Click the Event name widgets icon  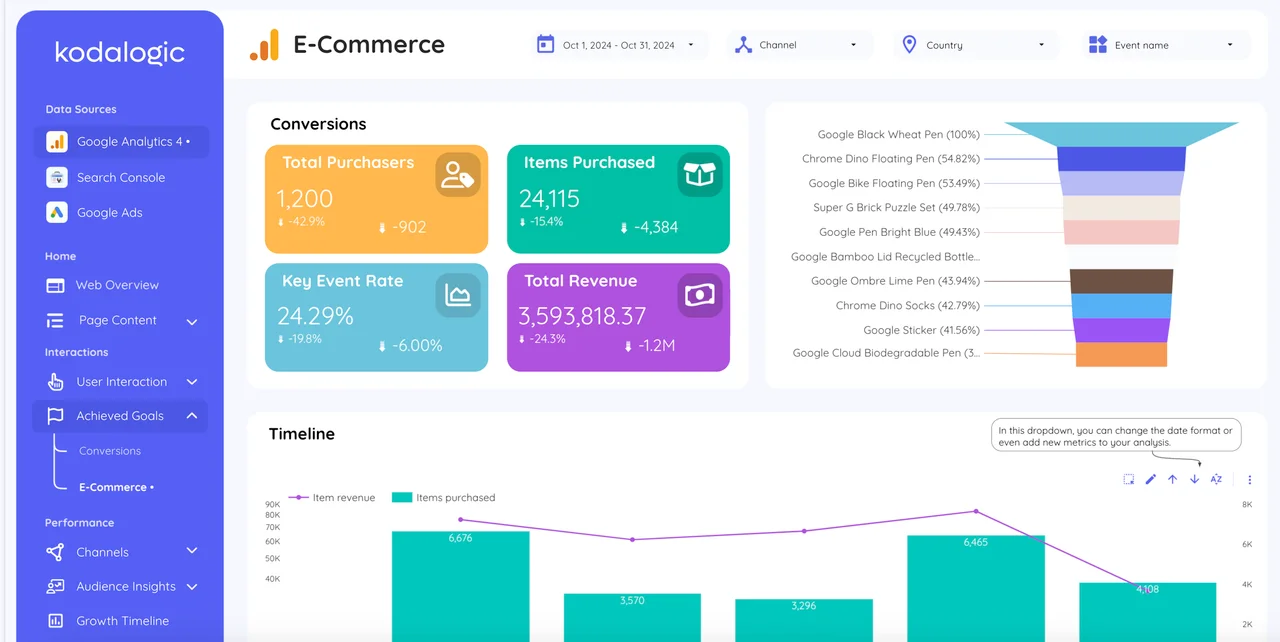coord(1098,44)
